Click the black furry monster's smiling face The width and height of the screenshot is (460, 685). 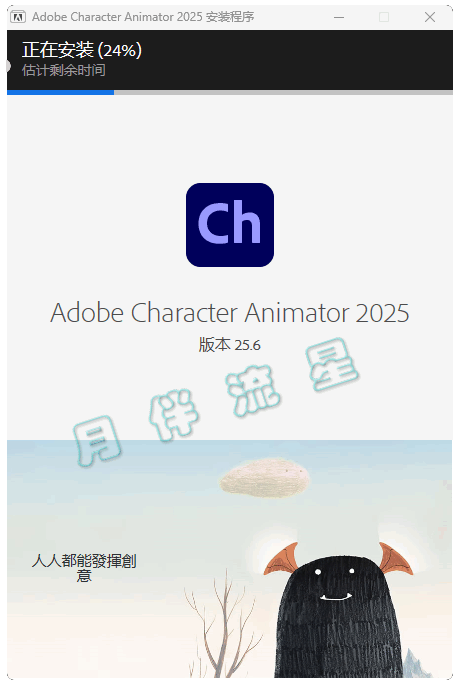click(335, 583)
